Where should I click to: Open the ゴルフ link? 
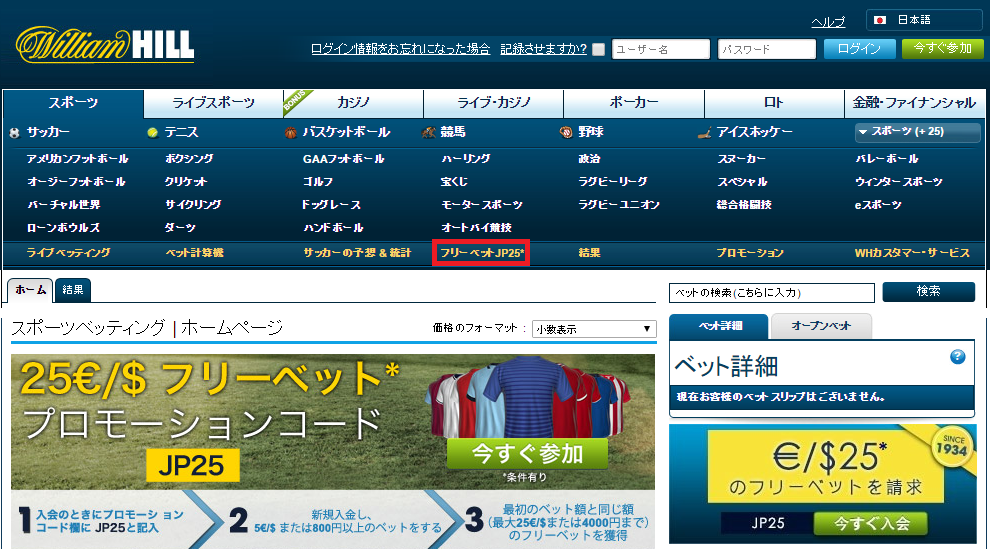pyautogui.click(x=318, y=182)
